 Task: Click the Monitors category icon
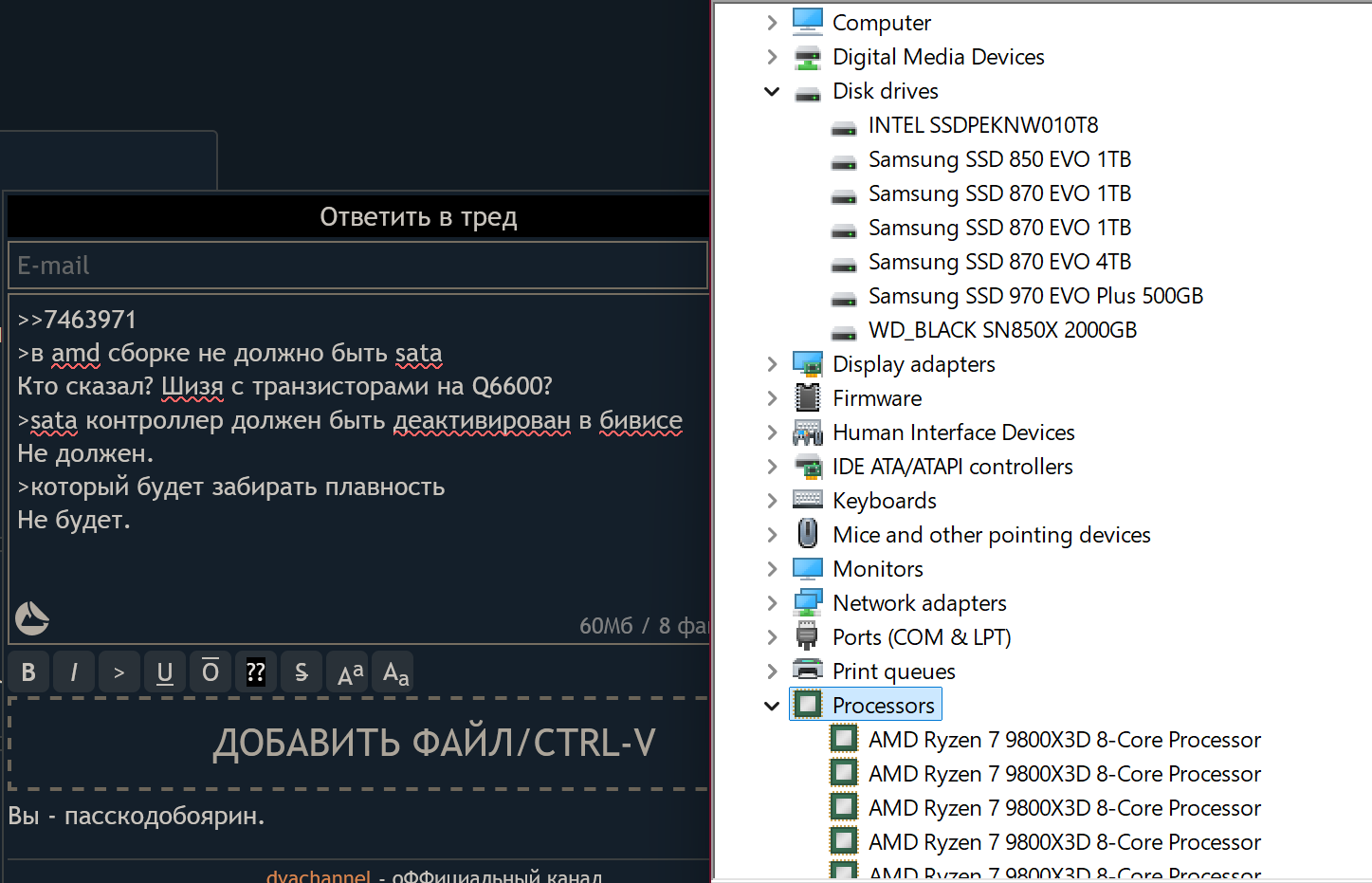(808, 569)
